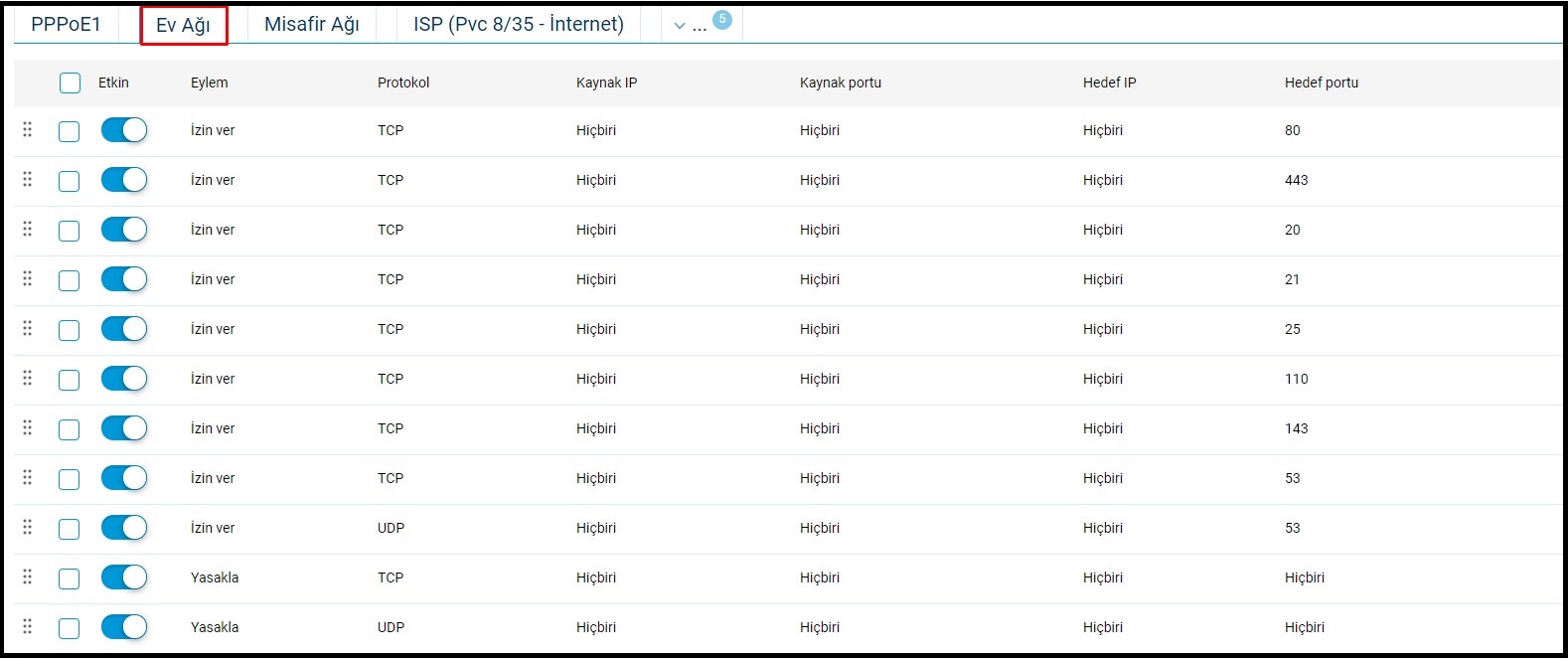
Task: Switch to the PPPoE1 tab
Action: click(x=66, y=25)
